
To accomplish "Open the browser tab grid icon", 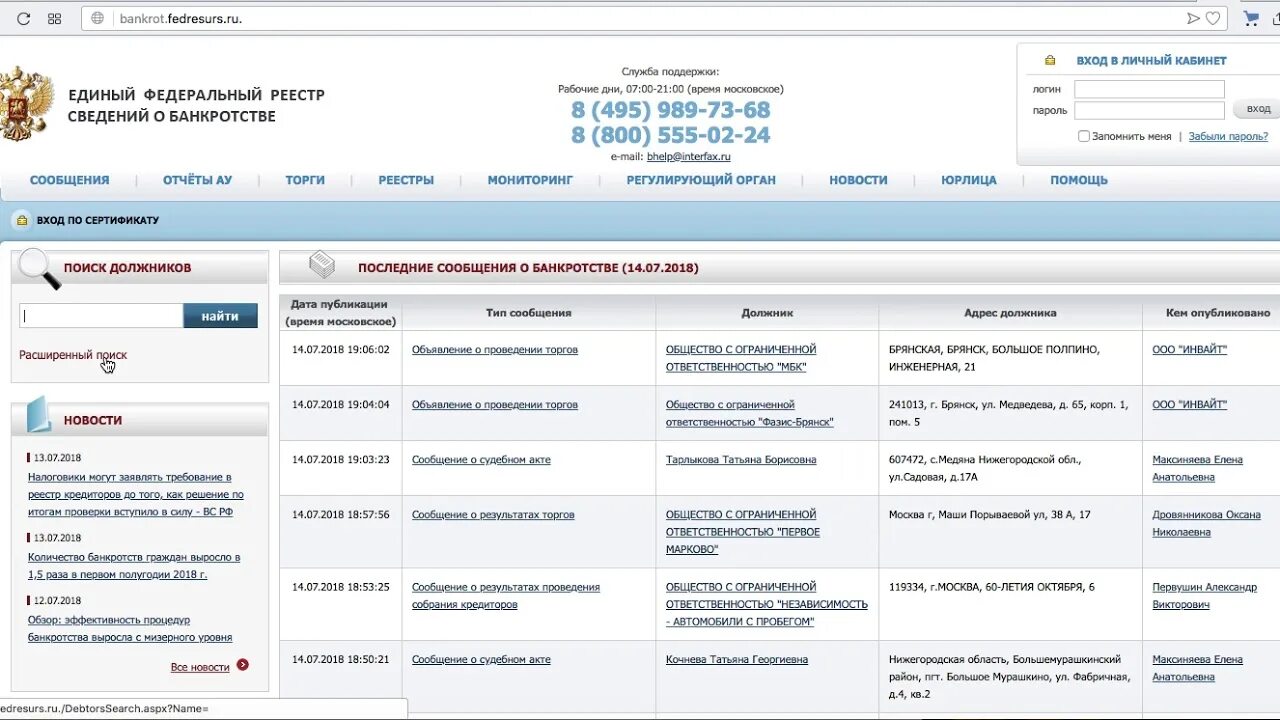I will coord(54,18).
